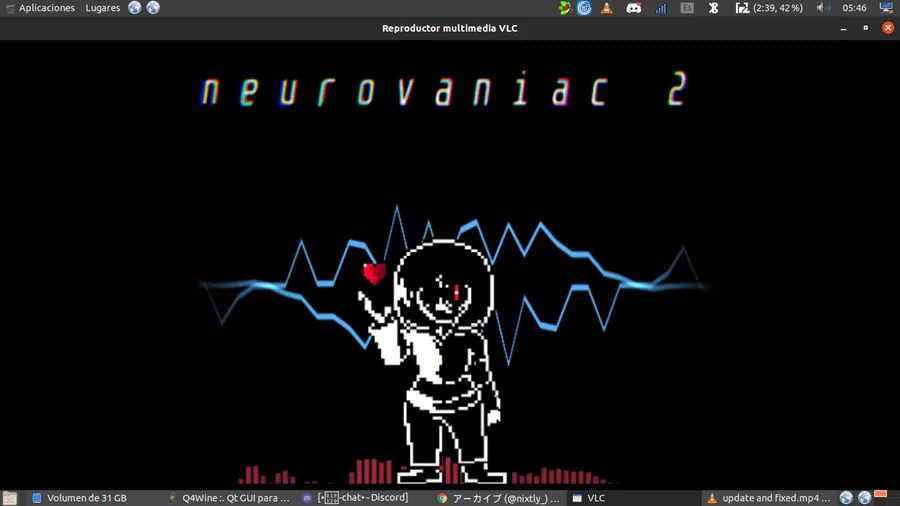Click the first globe launcher beside Lugares
This screenshot has height=506, width=900.
point(134,7)
